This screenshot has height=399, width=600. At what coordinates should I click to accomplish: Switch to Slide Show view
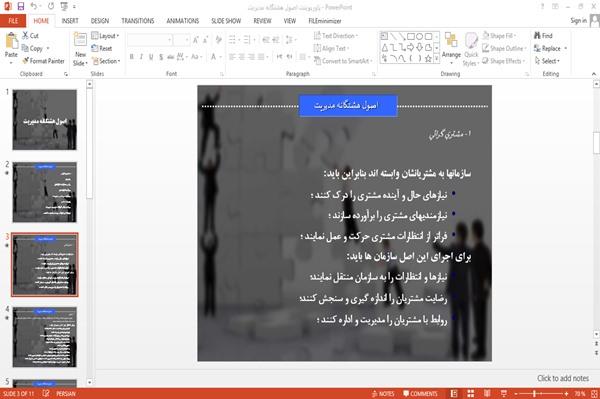point(504,393)
